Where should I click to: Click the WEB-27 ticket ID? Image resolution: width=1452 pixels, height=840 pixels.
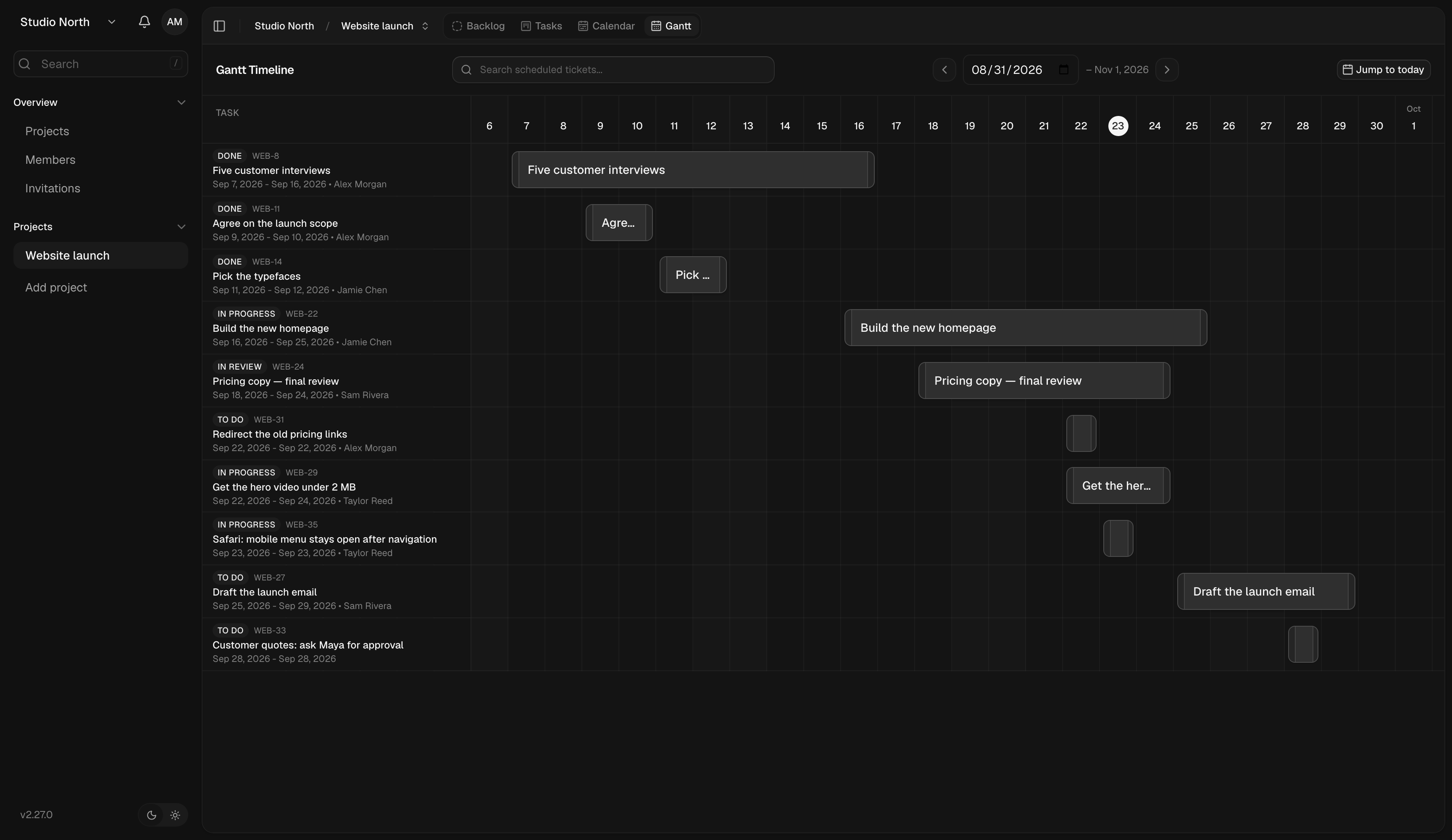[x=269, y=578]
